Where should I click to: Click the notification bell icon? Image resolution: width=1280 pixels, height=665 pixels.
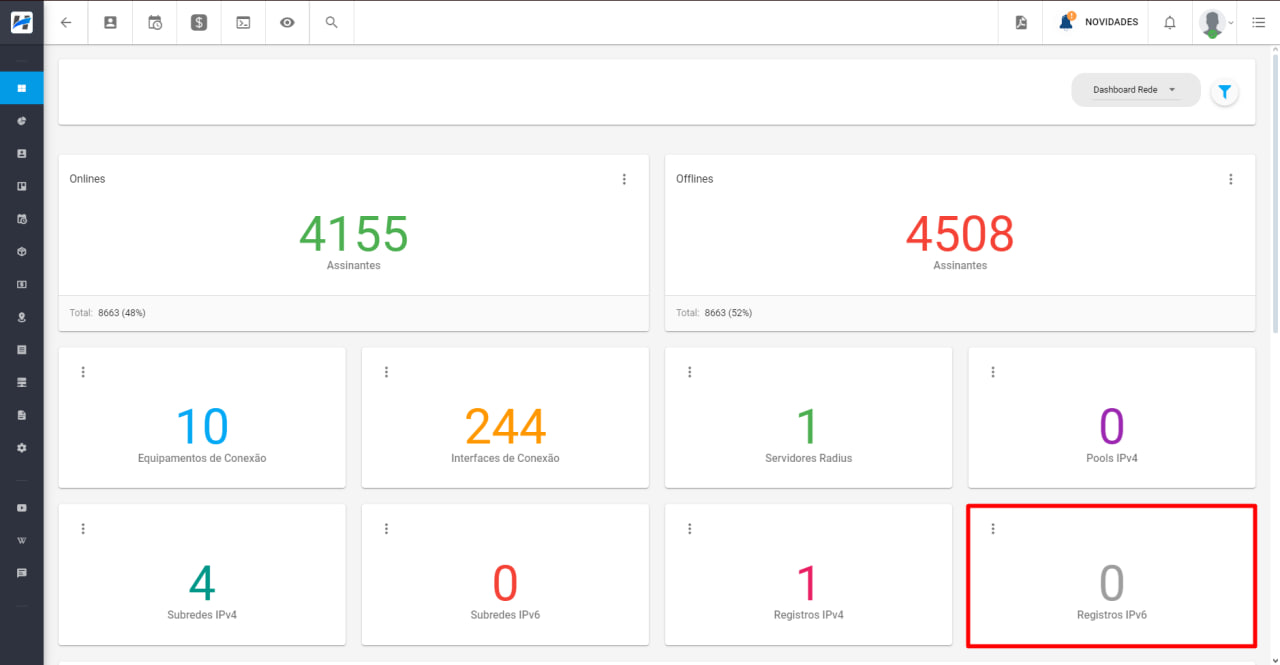click(x=1170, y=22)
